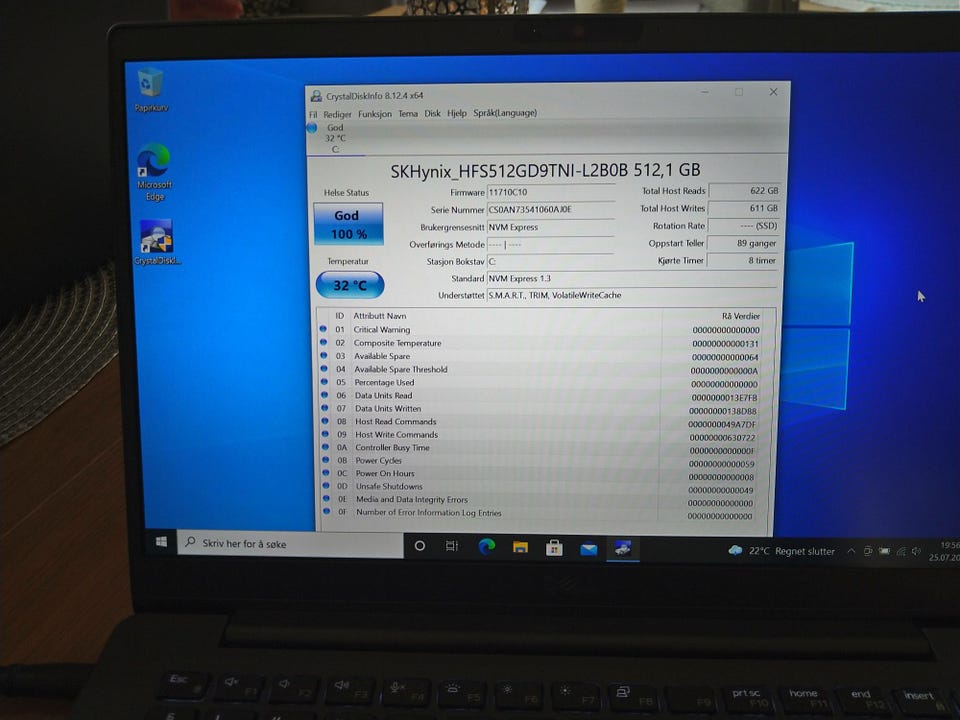960x720 pixels.
Task: Click the Skriv her for å søke box
Action: tap(290, 544)
